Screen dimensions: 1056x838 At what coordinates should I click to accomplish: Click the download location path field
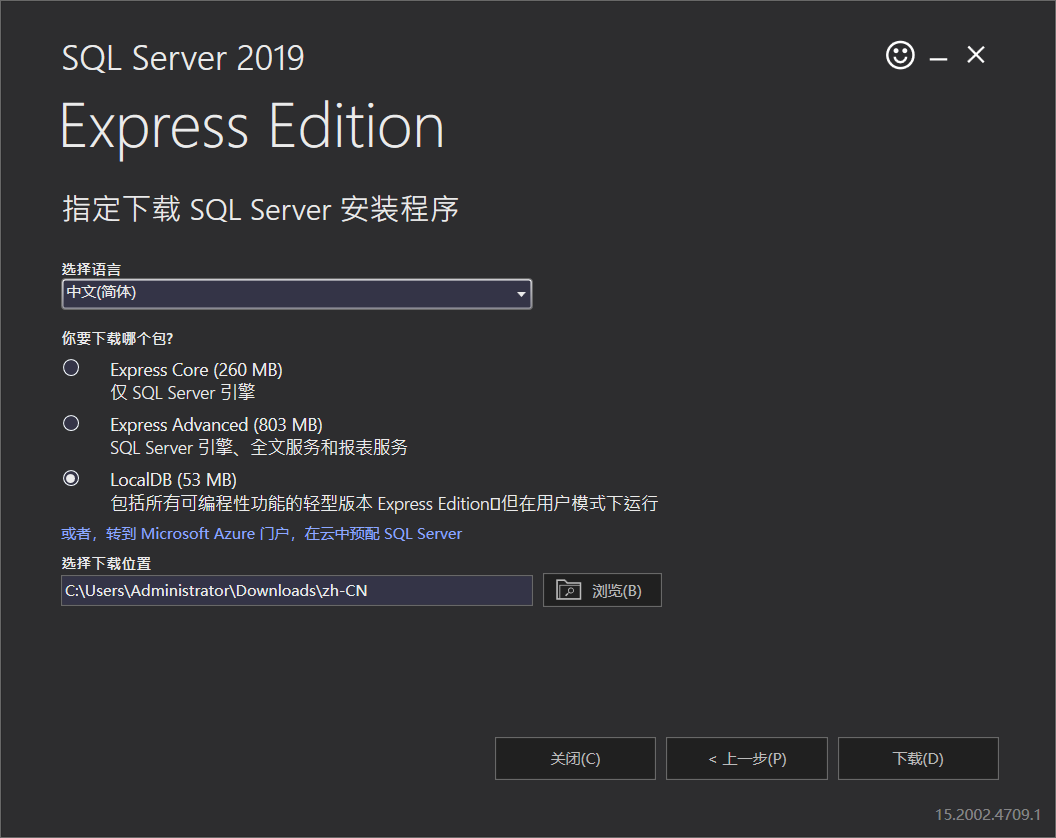tap(296, 590)
